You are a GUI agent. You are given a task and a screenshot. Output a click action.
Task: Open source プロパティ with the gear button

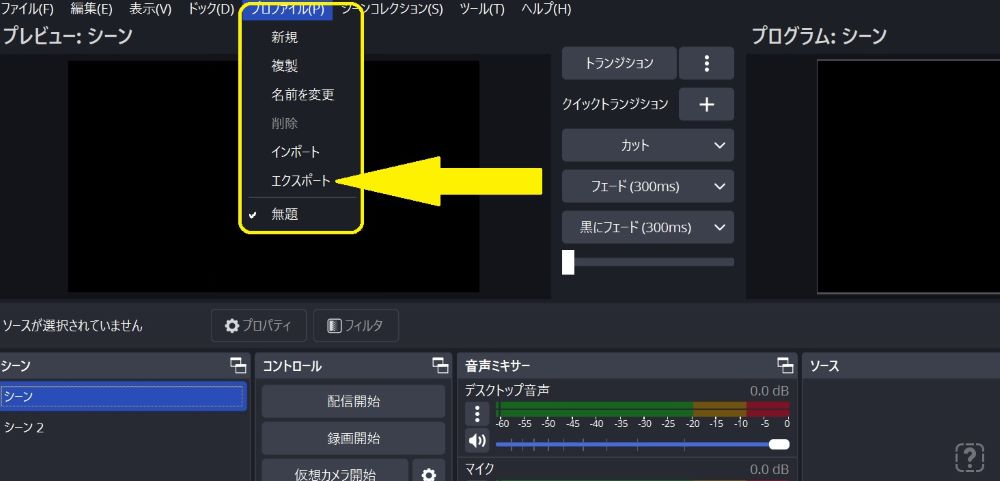click(258, 326)
